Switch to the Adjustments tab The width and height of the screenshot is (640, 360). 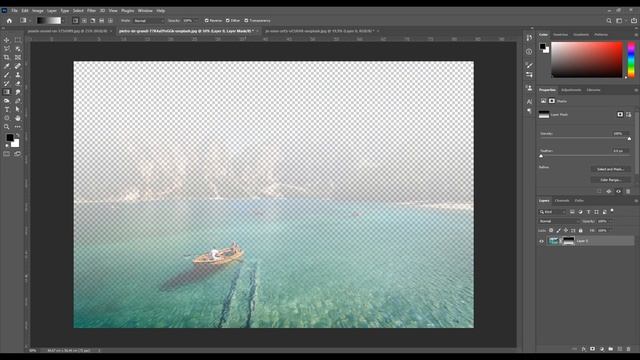(571, 90)
